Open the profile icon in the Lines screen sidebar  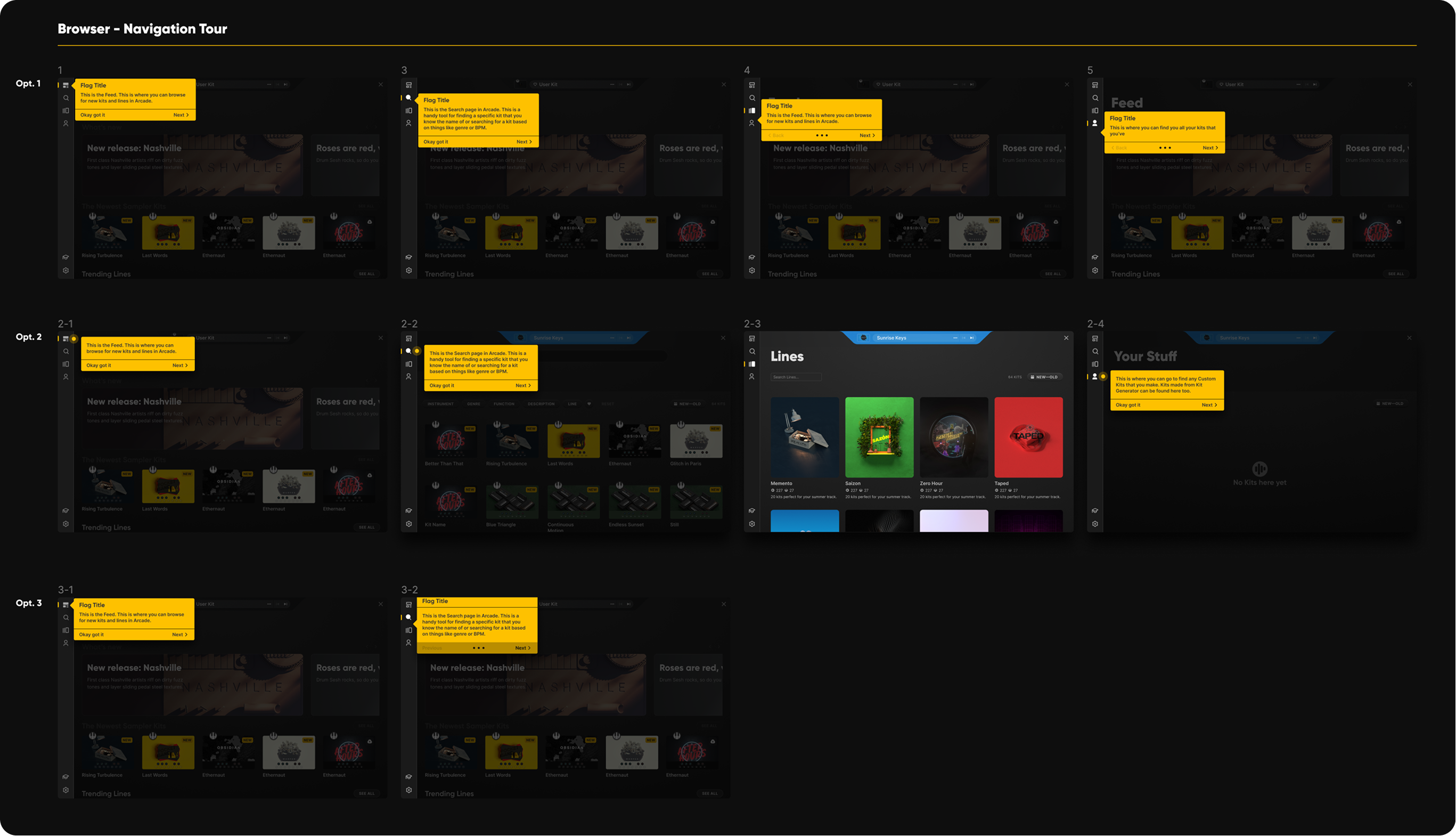pos(752,377)
